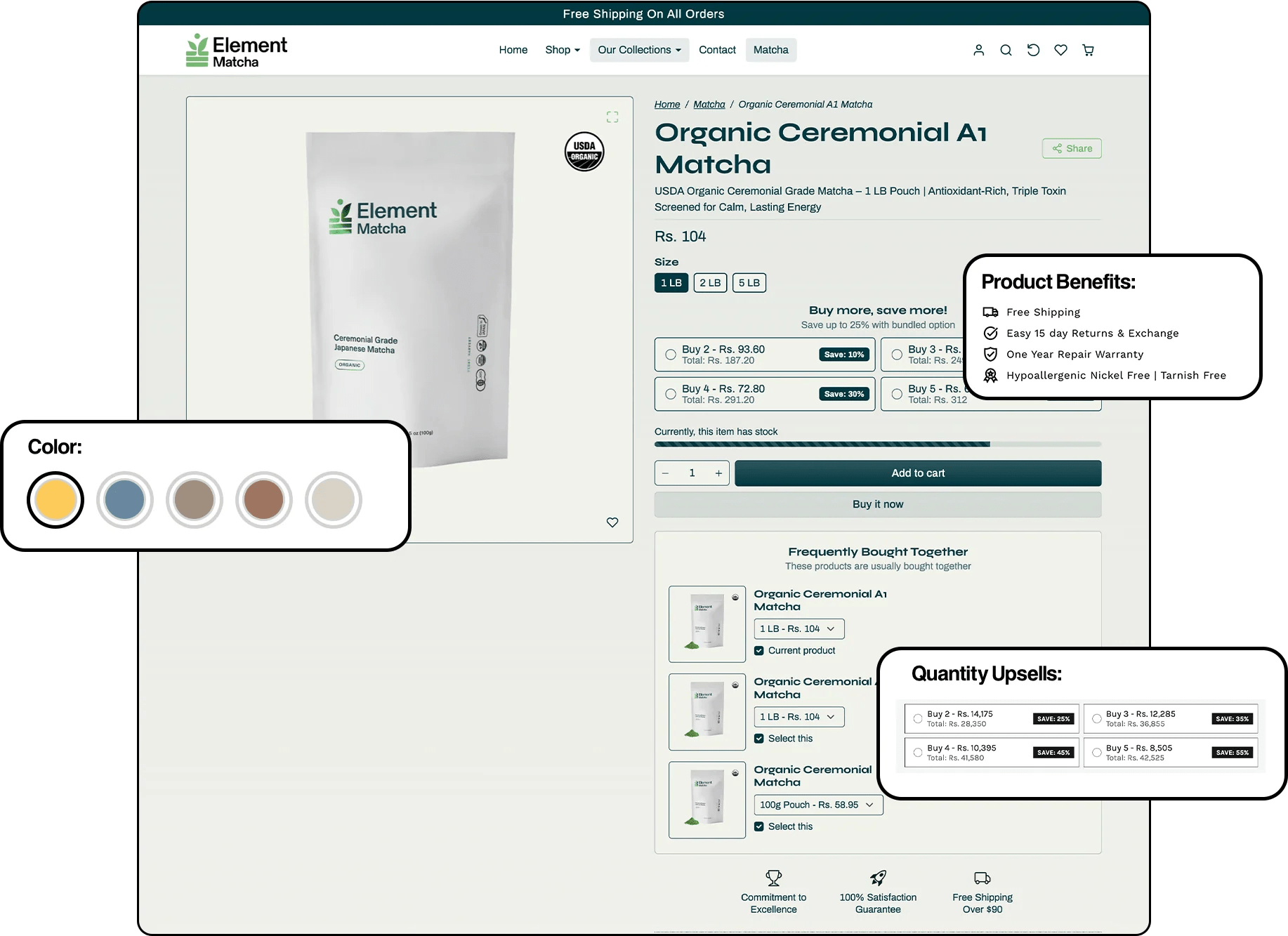The image size is (1288, 936).
Task: Choose the 1 LB size option
Action: (671, 283)
